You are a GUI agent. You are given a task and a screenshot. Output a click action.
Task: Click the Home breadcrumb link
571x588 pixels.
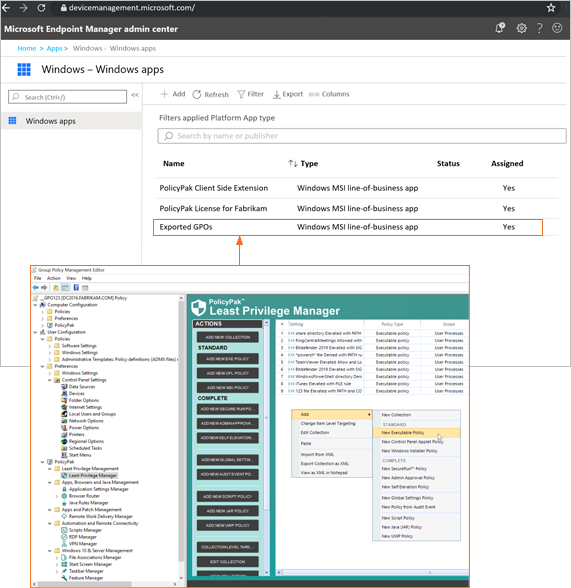[x=27, y=48]
